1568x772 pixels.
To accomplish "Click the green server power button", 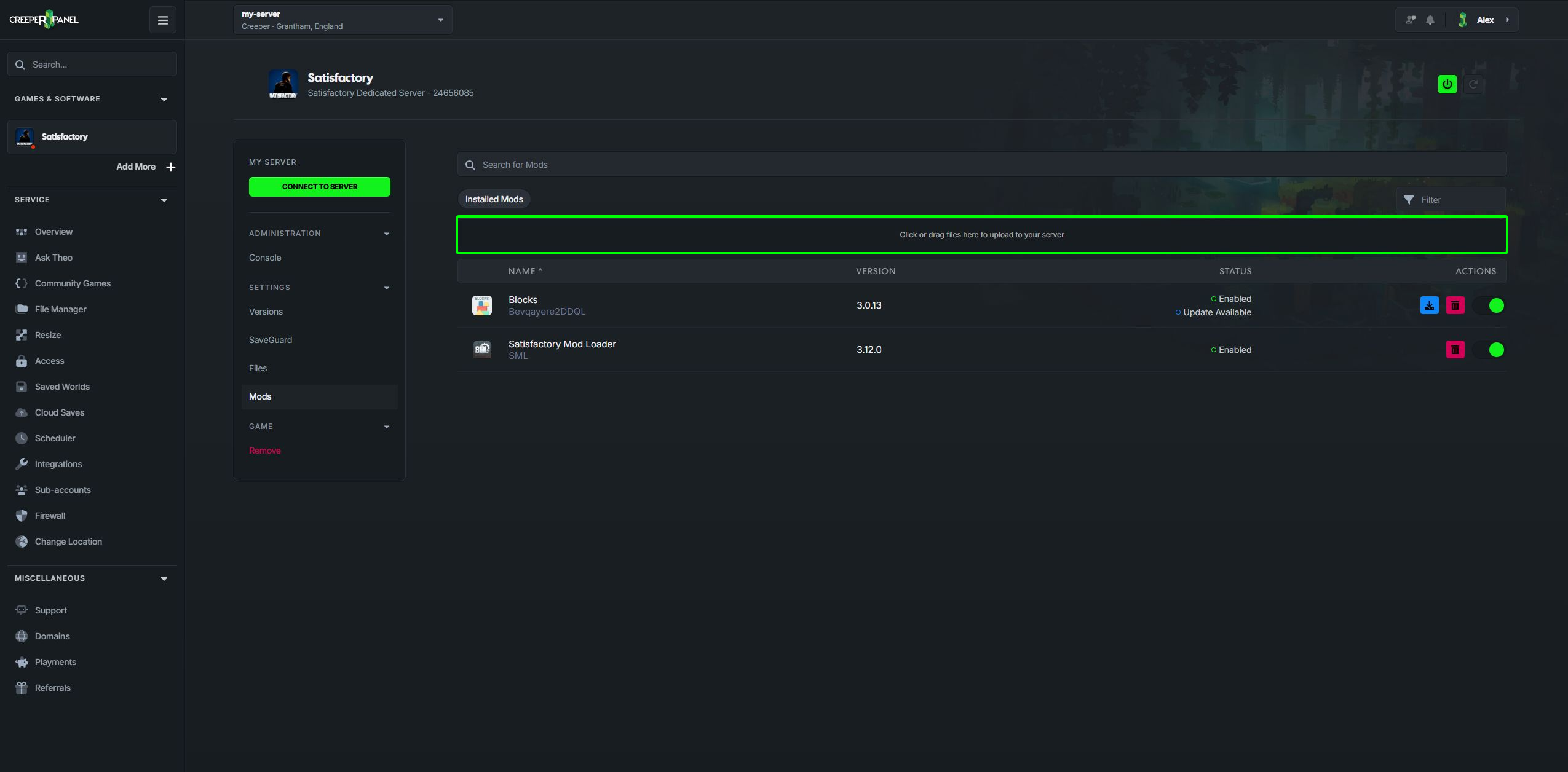I will (x=1447, y=84).
